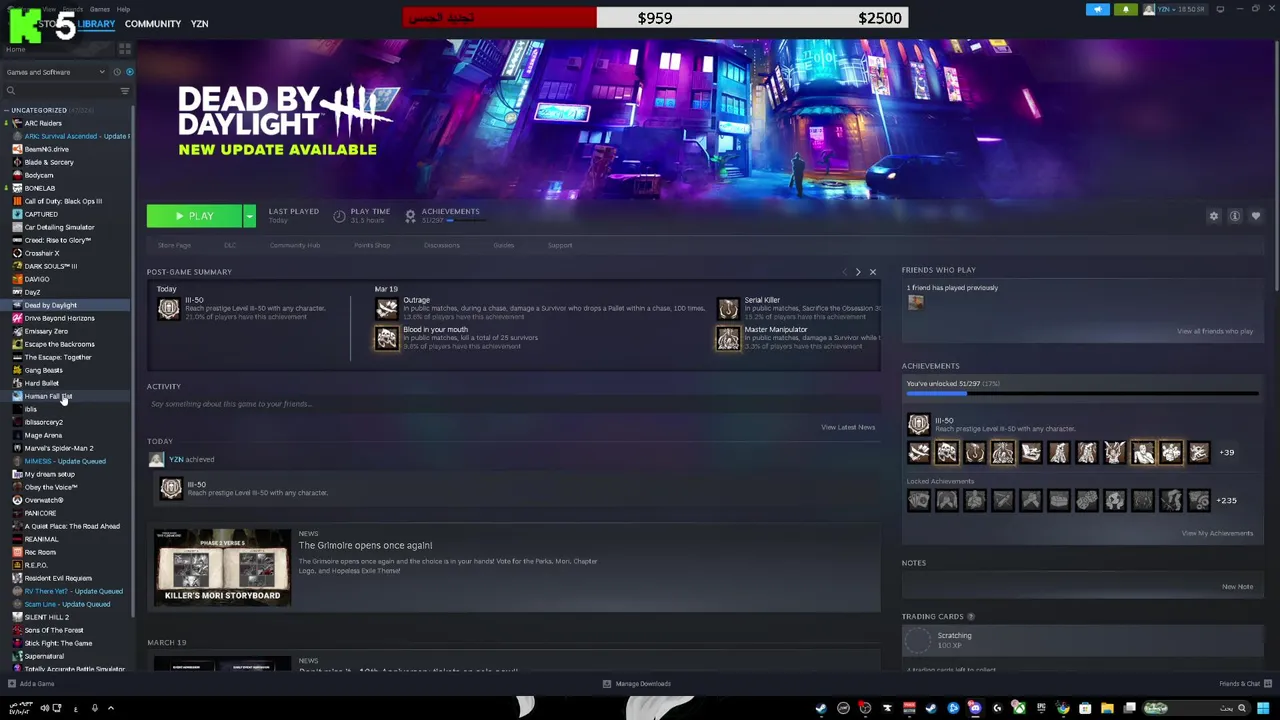
Task: Open File Explorer in taskbar
Action: [1107, 708]
